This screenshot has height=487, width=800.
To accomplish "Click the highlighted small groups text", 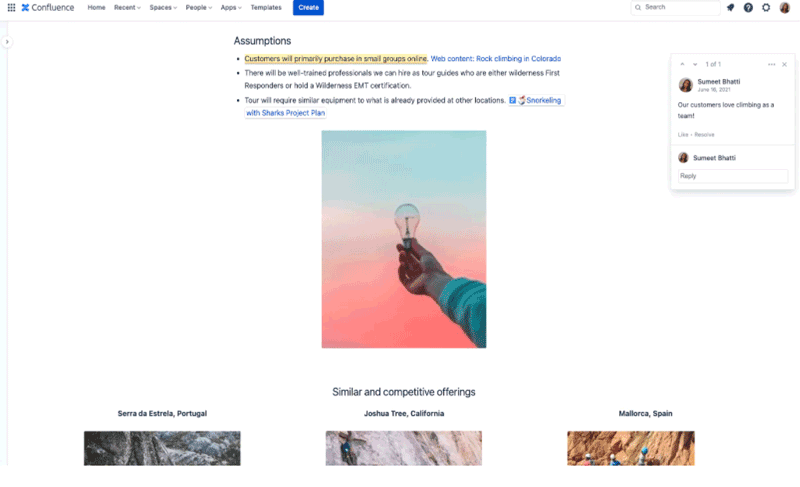I will click(335, 59).
